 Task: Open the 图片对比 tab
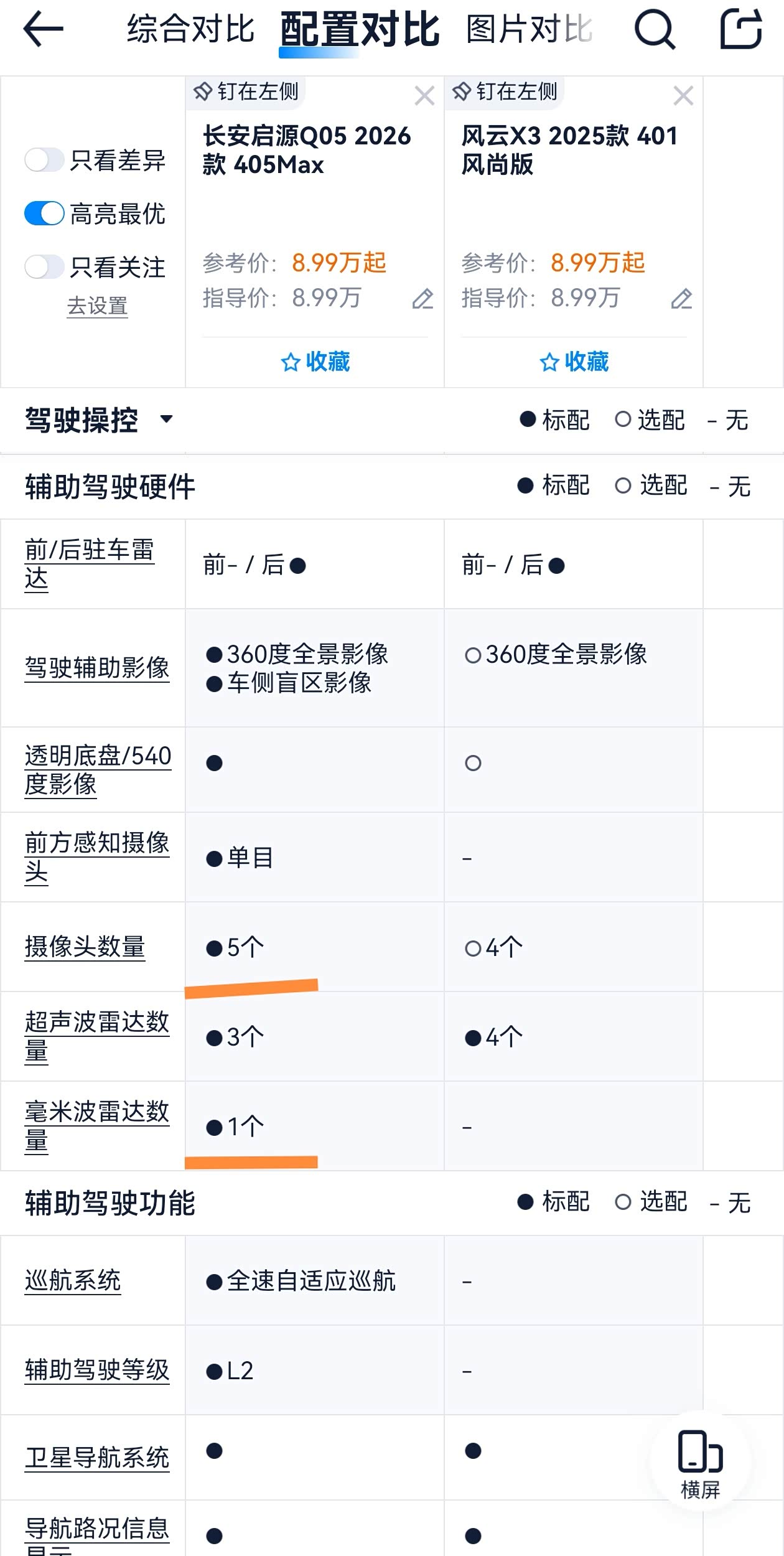coord(529,29)
